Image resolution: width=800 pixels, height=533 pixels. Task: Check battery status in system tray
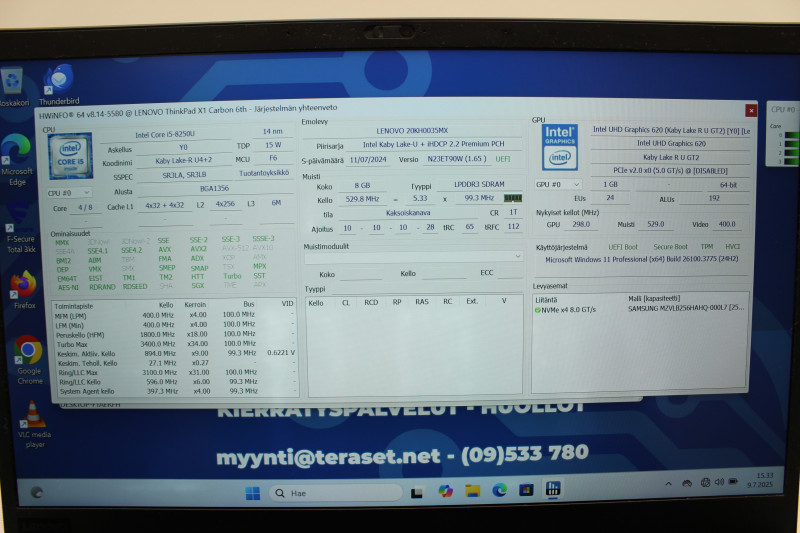click(734, 481)
